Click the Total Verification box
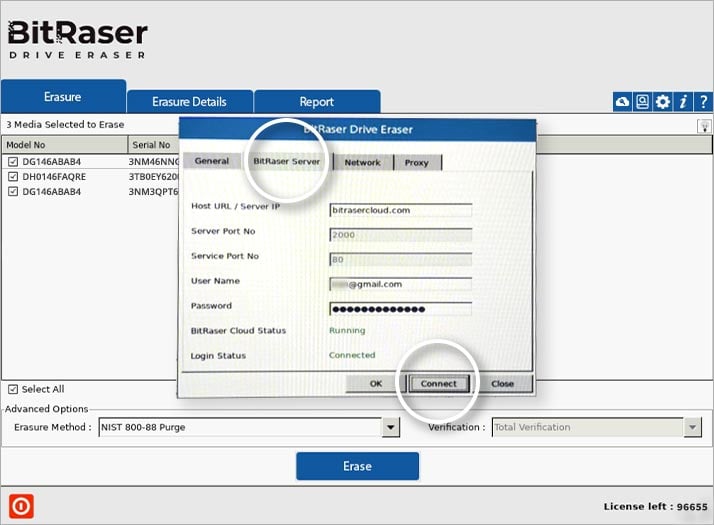 click(x=588, y=428)
